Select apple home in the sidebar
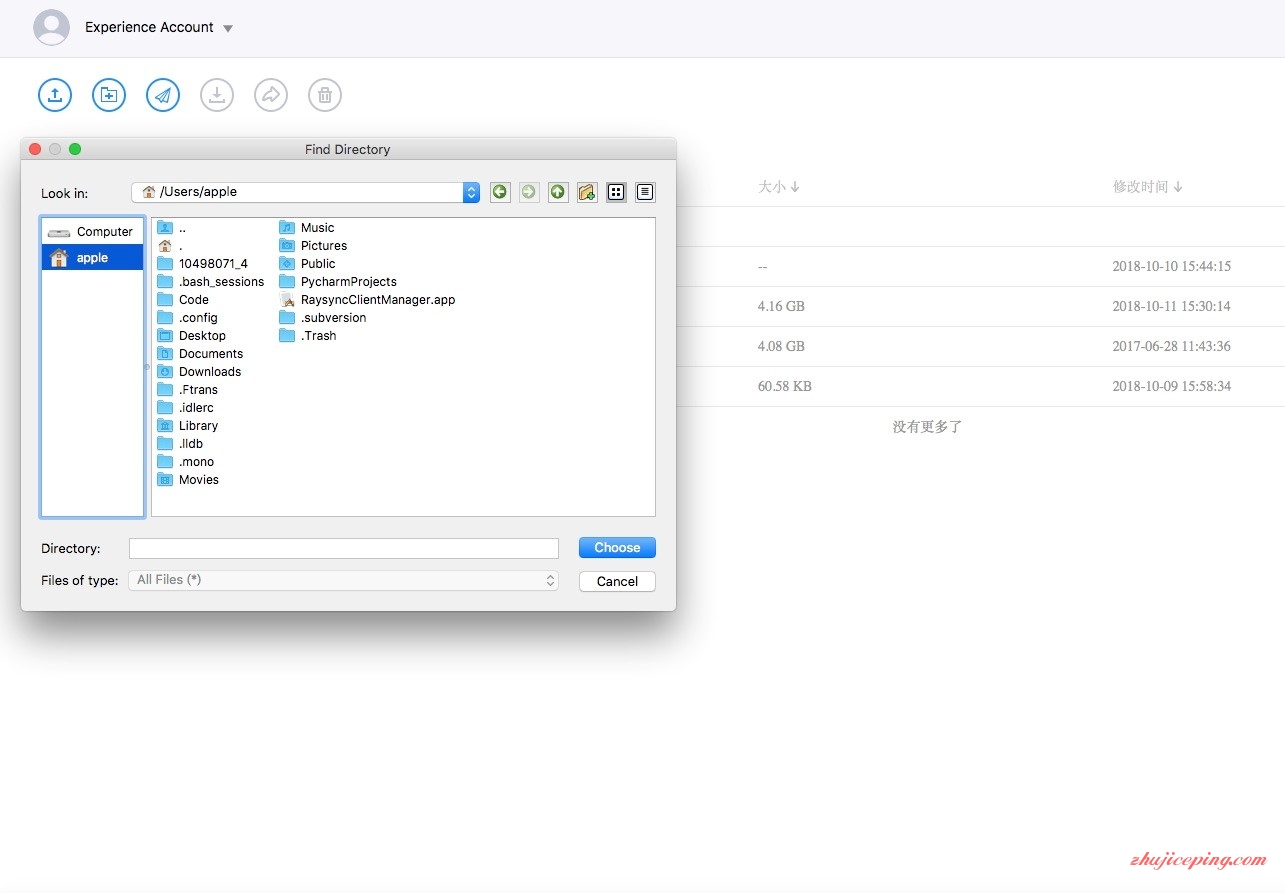 [92, 257]
